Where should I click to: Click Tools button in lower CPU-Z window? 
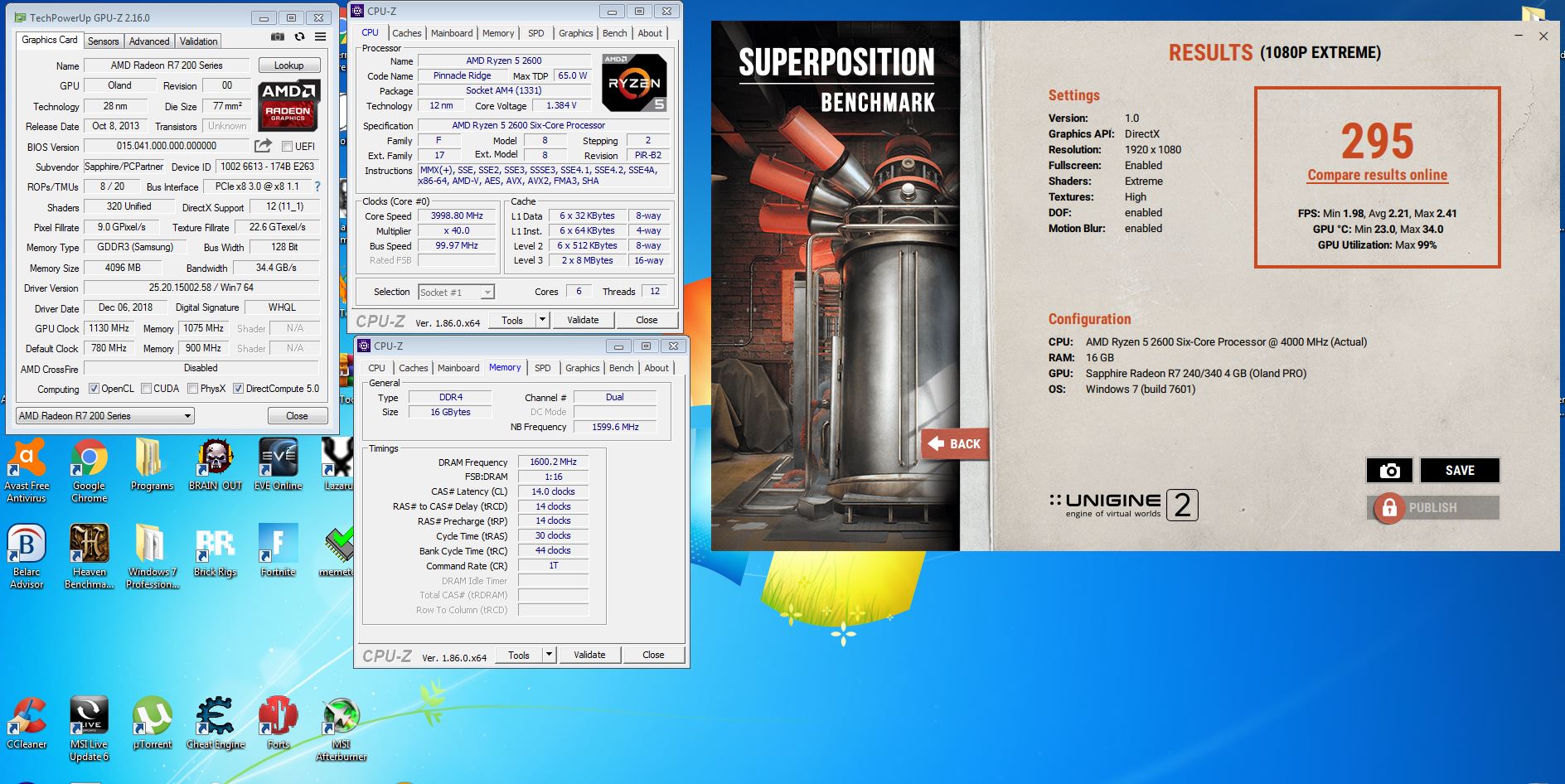point(519,655)
